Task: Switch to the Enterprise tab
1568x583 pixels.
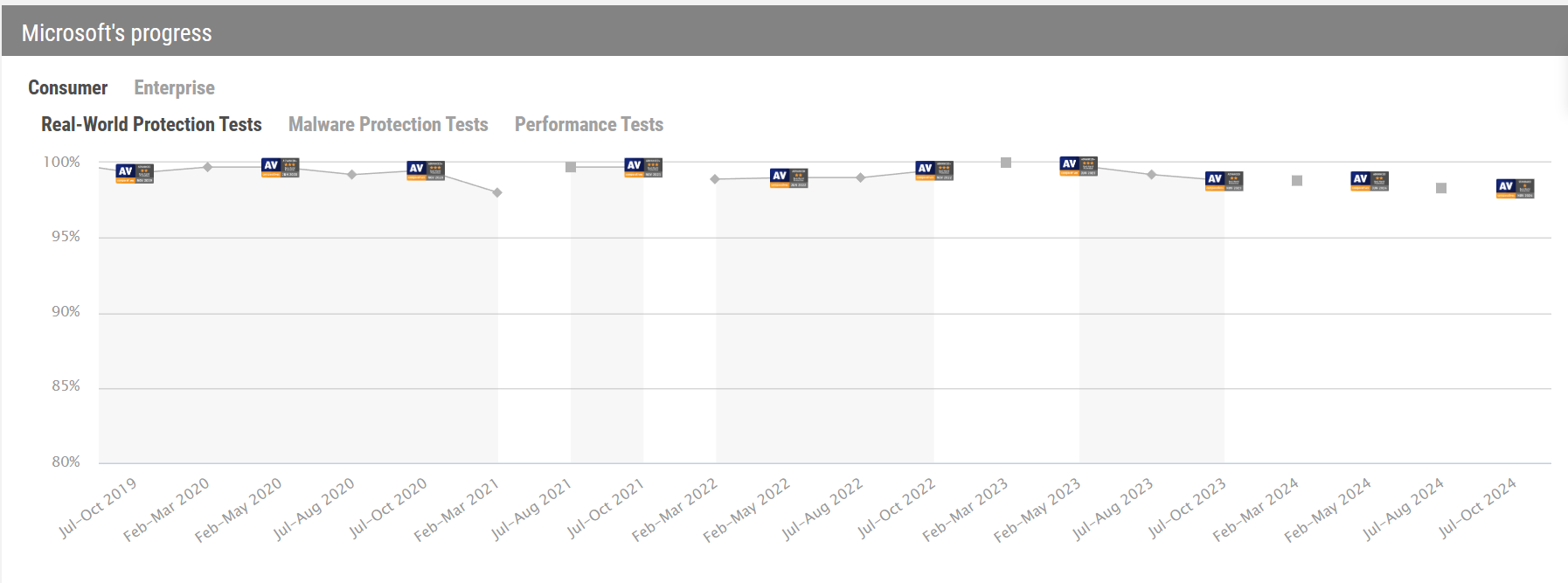Action: [174, 87]
